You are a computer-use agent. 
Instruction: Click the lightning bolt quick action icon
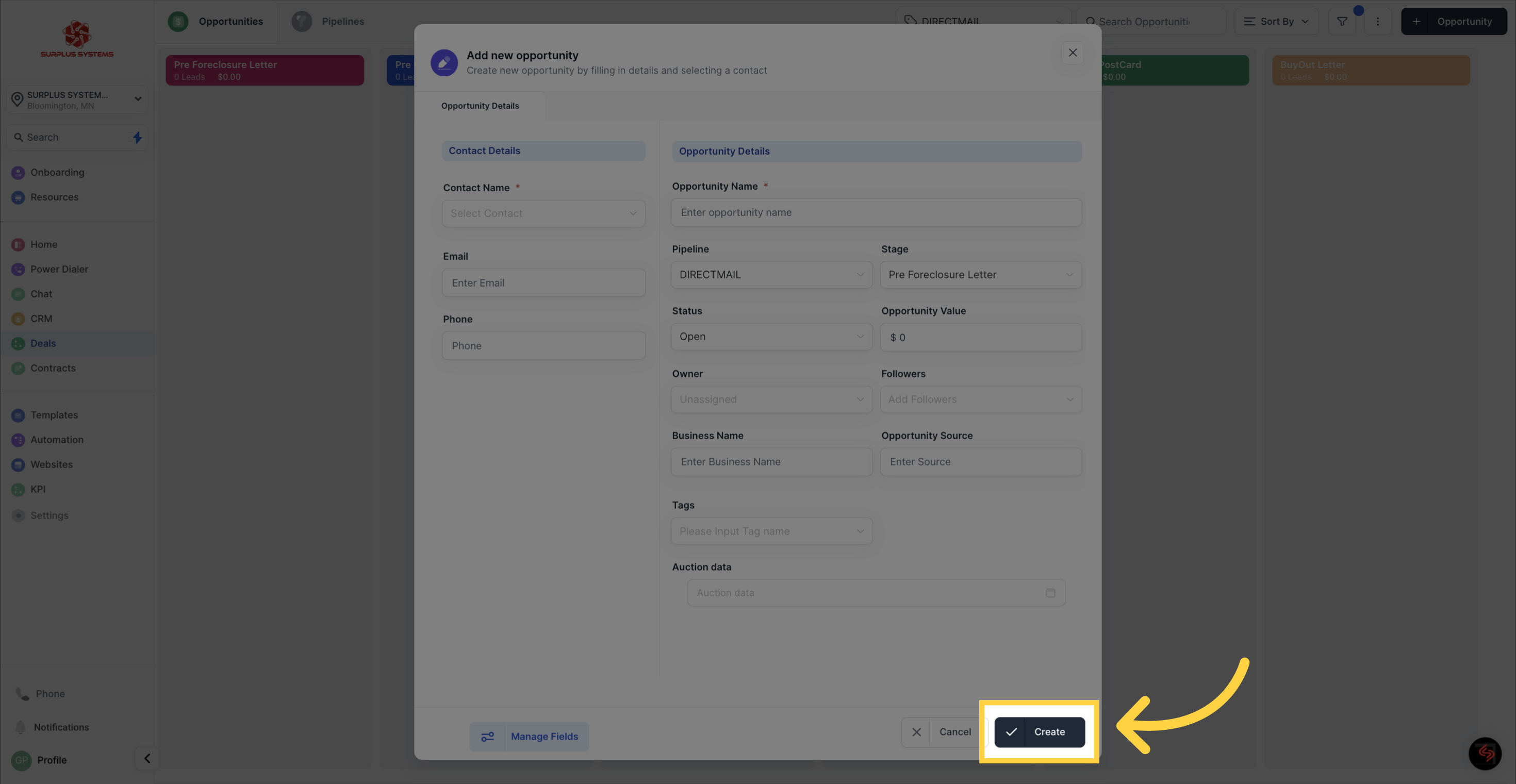pyautogui.click(x=135, y=137)
